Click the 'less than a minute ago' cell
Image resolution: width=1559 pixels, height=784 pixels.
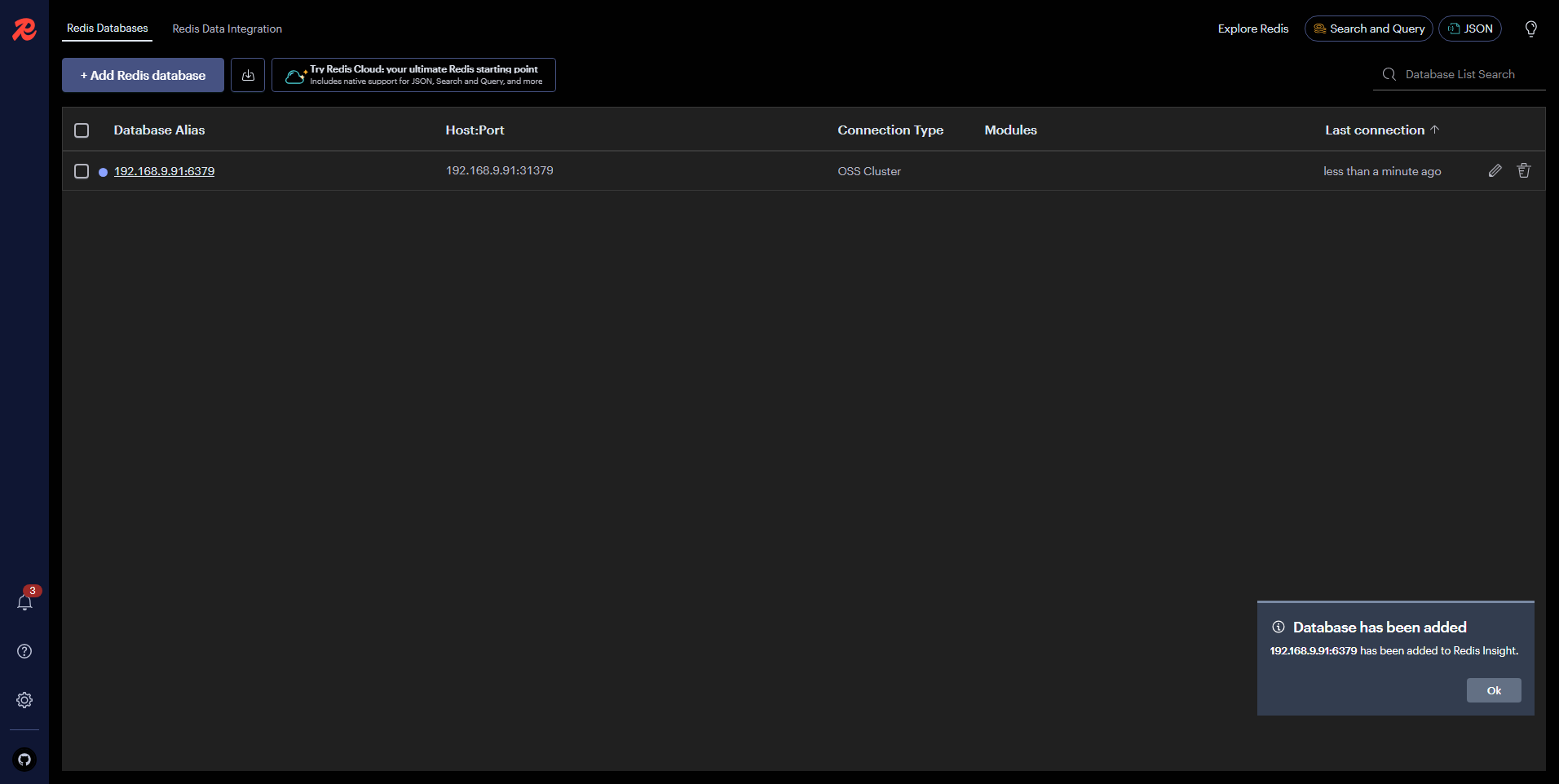click(x=1382, y=171)
